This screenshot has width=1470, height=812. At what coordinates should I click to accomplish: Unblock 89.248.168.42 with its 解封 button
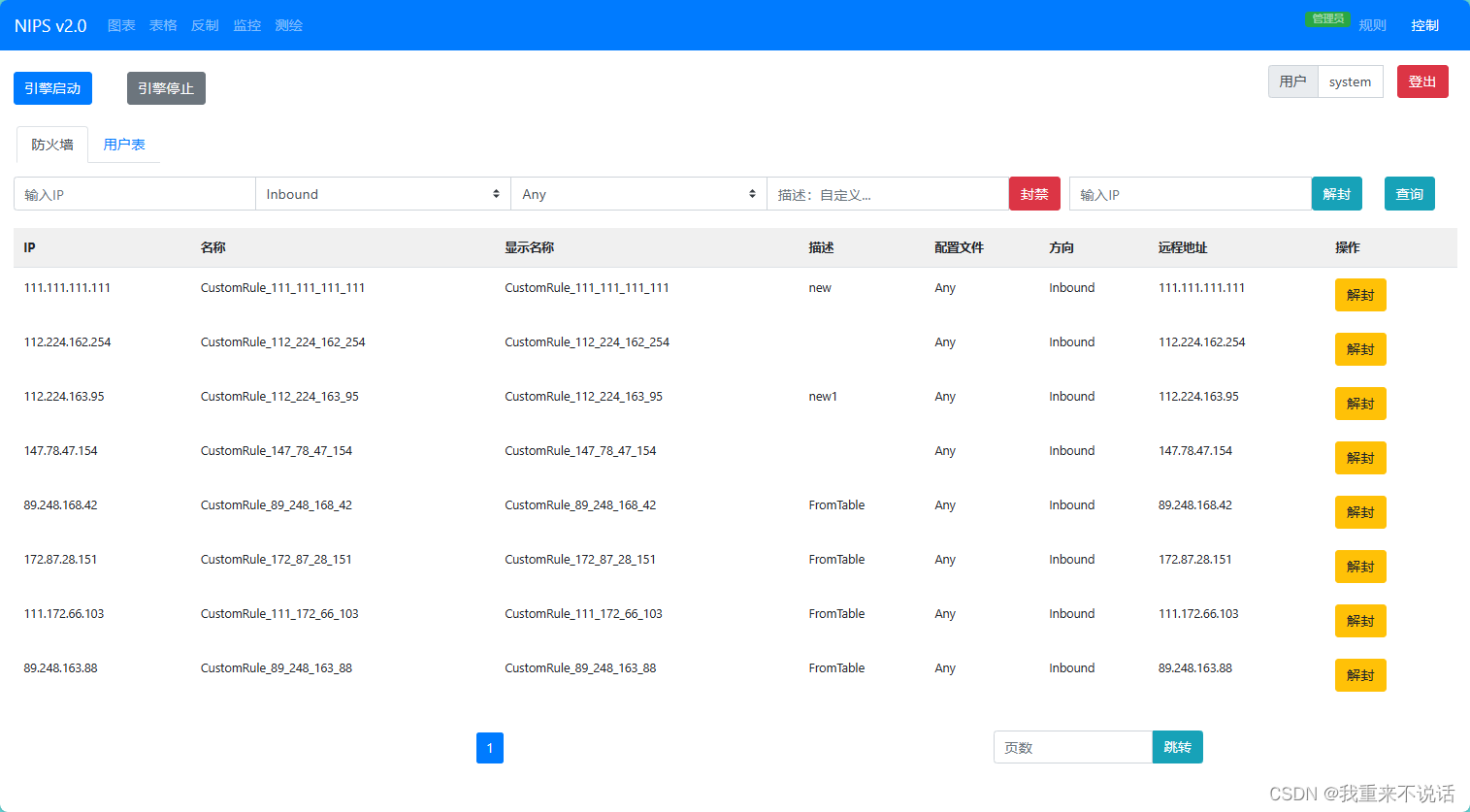coord(1360,512)
